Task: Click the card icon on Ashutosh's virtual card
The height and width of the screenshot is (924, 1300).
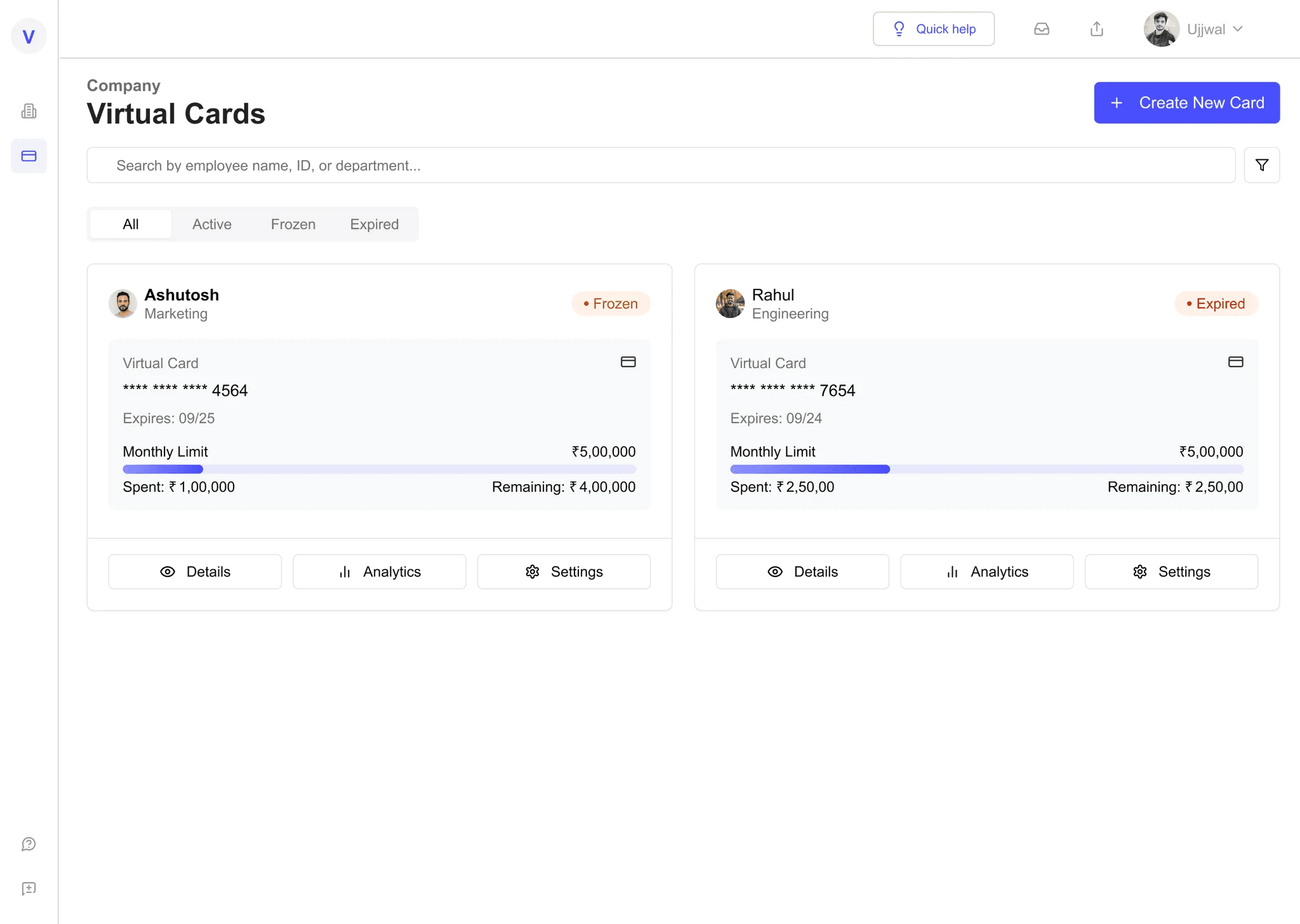Action: pos(628,362)
